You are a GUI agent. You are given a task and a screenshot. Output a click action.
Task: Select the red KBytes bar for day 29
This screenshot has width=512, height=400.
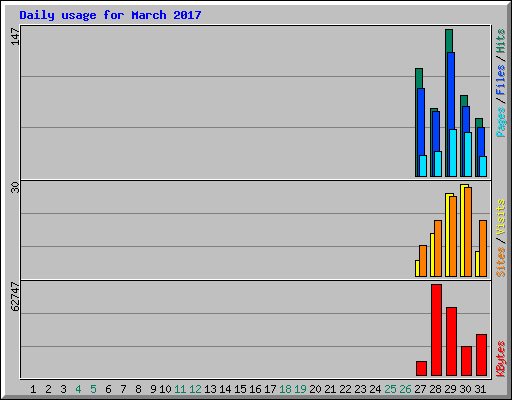pos(451,341)
